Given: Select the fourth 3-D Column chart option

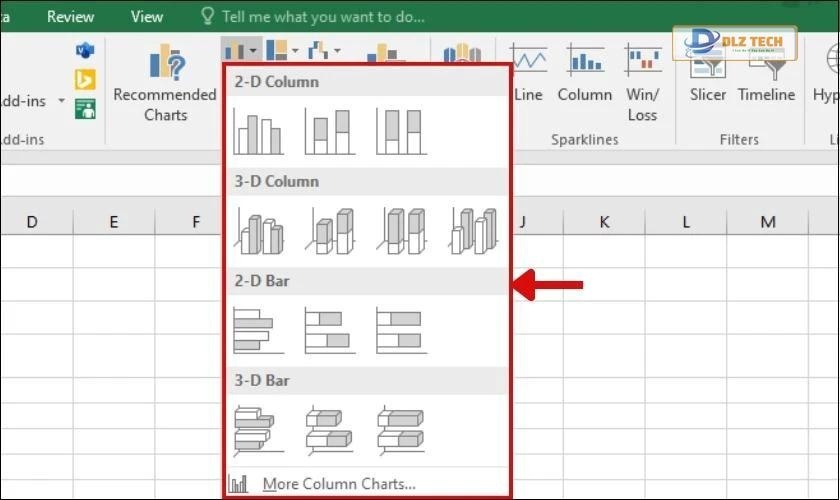Looking at the screenshot, I should point(473,231).
